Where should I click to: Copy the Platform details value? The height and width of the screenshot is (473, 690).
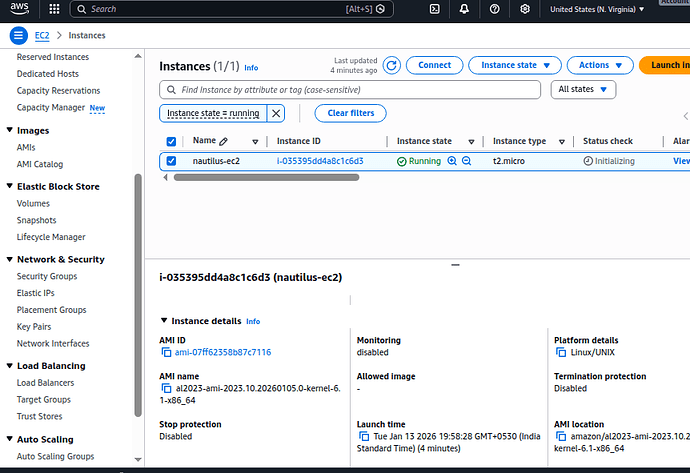tap(561, 352)
